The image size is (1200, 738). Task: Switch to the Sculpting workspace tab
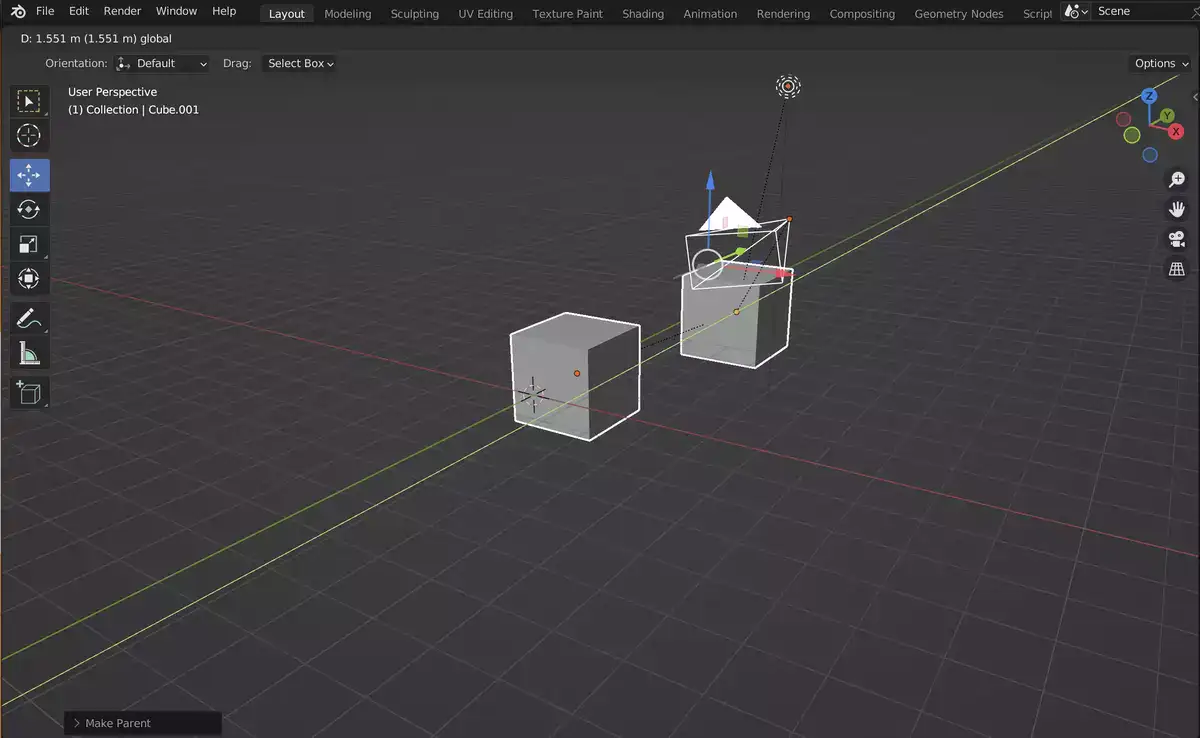pos(415,14)
